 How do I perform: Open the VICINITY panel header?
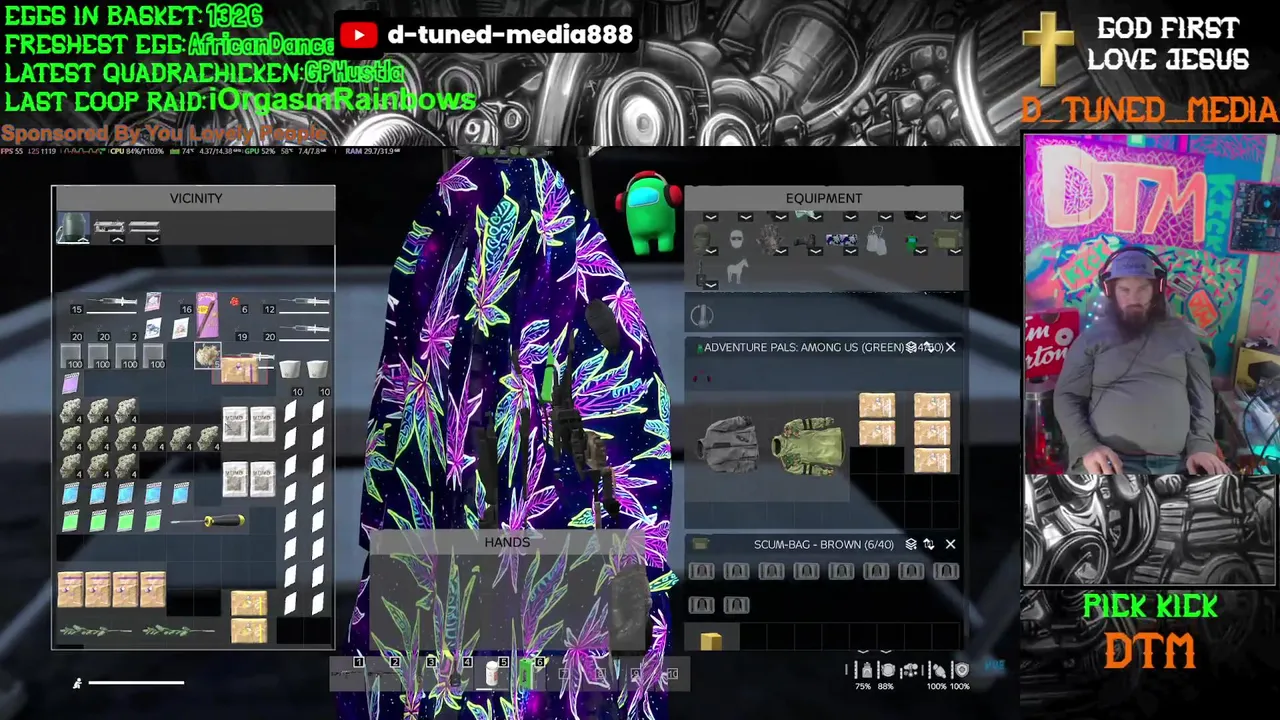[x=194, y=198]
